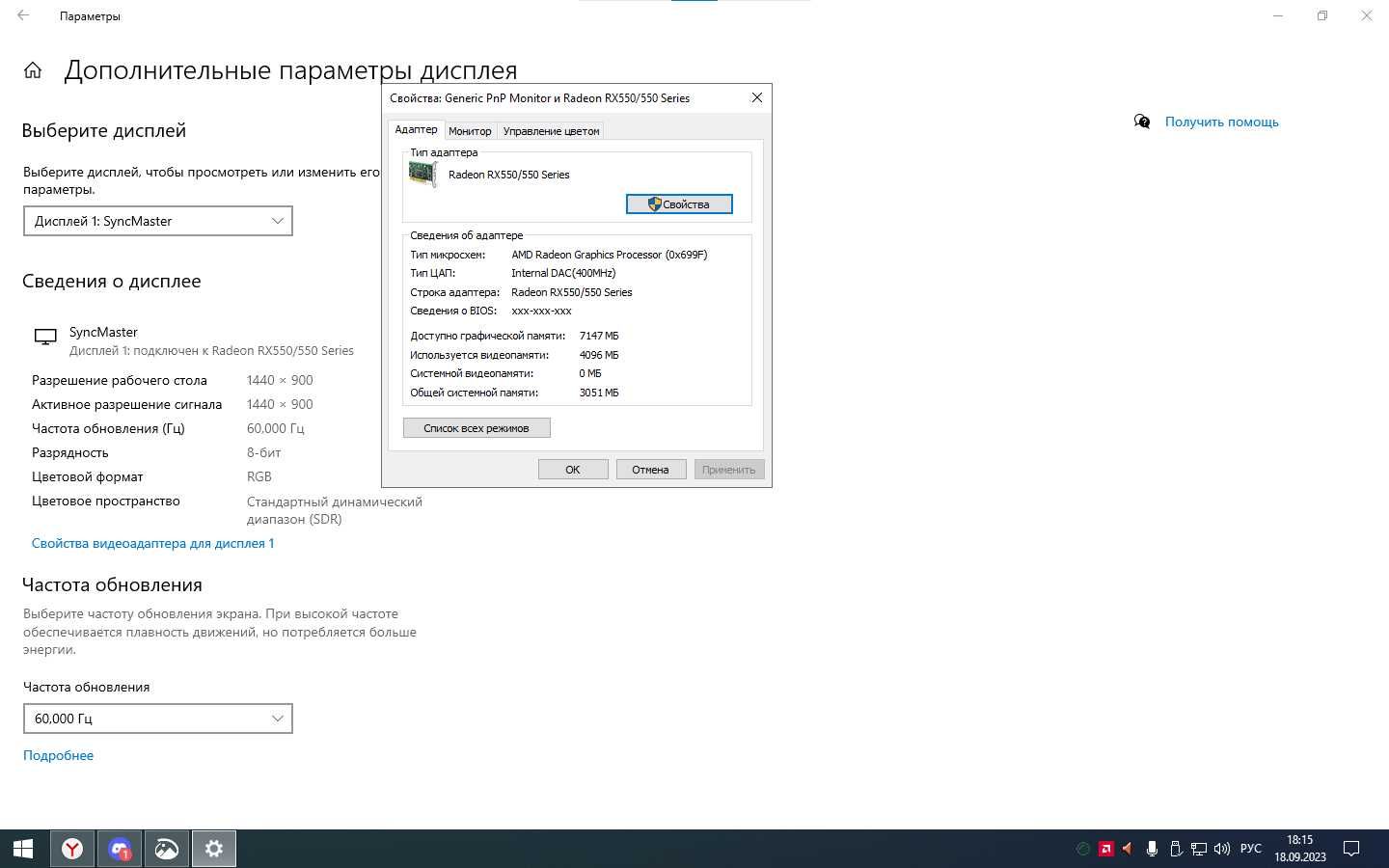
Task: Click the 4096 МБ video memory value
Action: pos(599,355)
